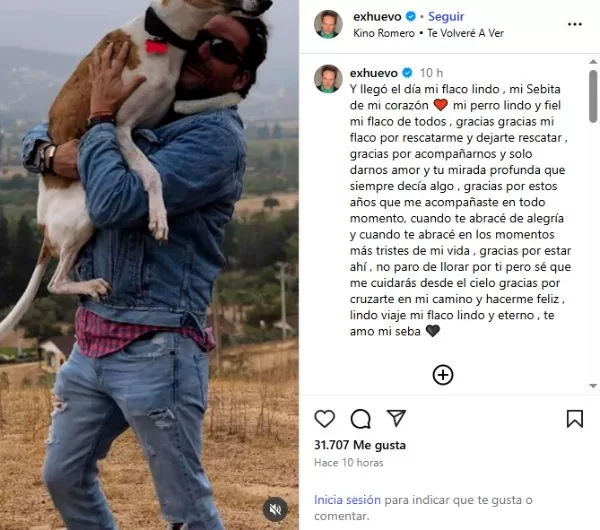Click the verified badge in the header
This screenshot has width=600, height=530.
[411, 16]
